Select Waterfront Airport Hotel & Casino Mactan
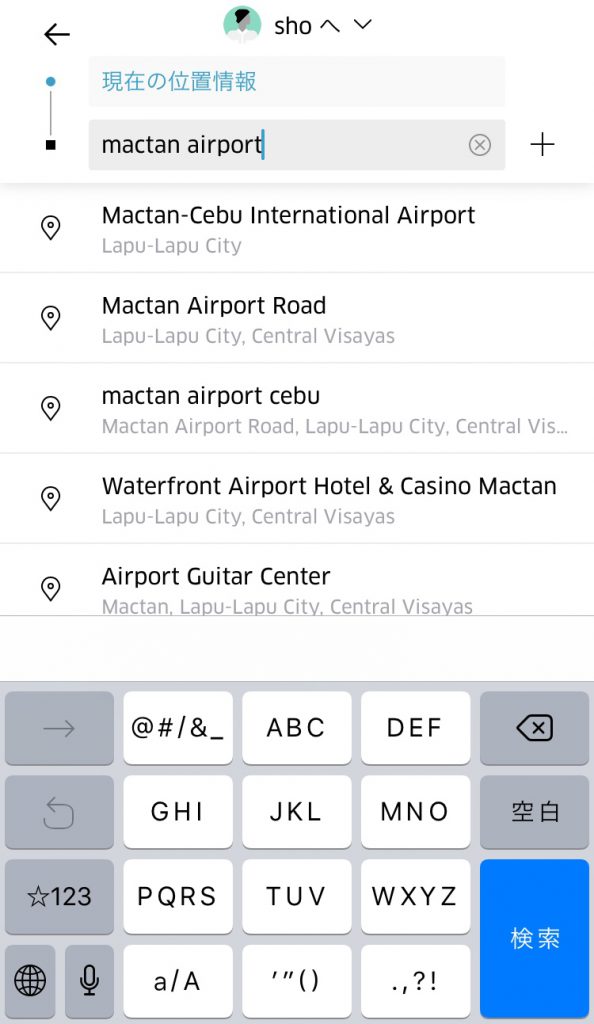This screenshot has width=594, height=1024. pos(297,498)
